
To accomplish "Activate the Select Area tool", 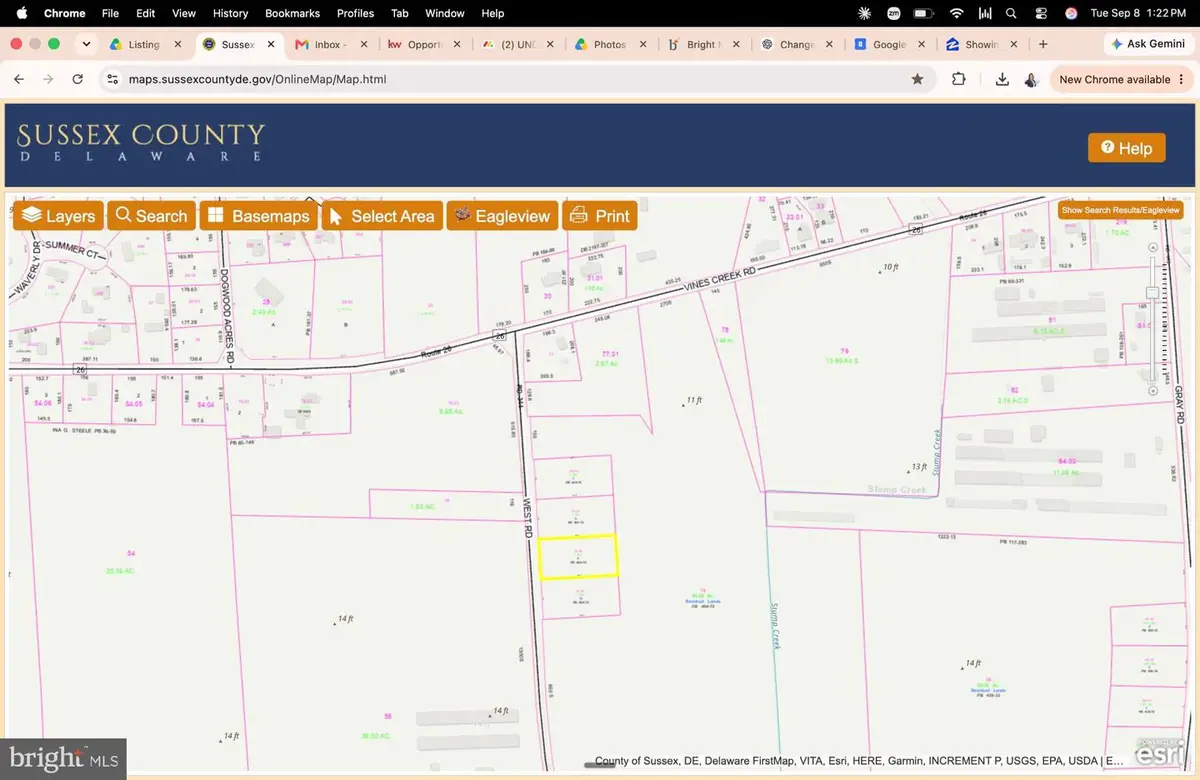I will 382,216.
